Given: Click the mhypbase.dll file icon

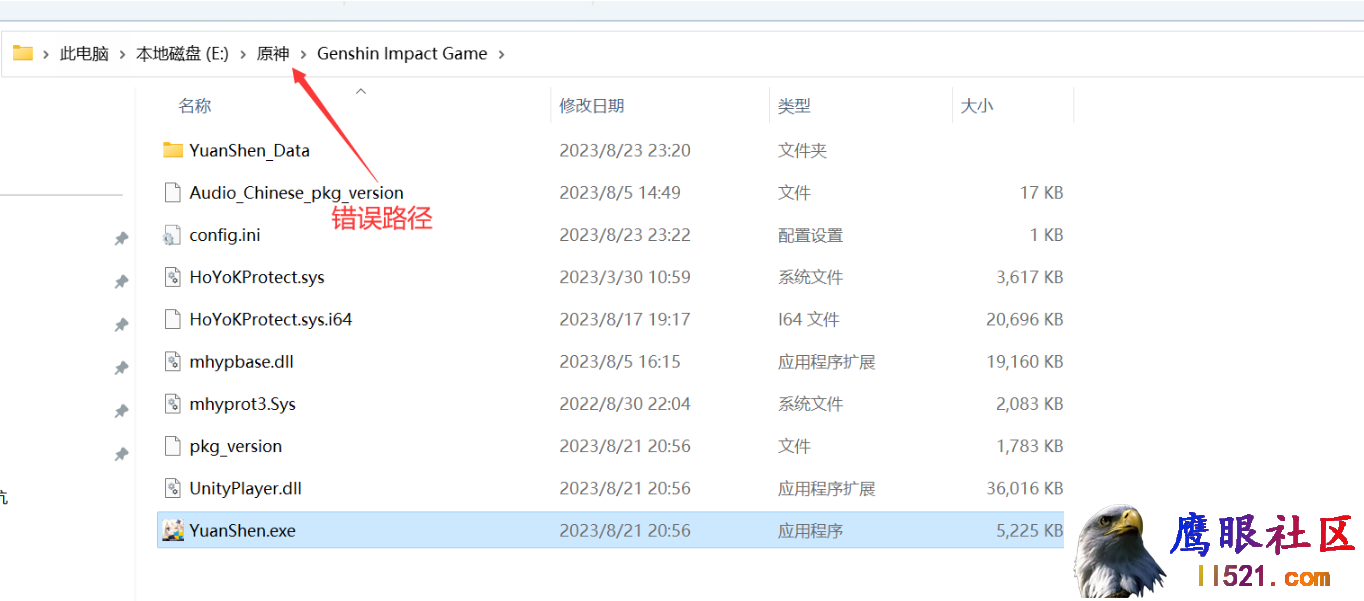Looking at the screenshot, I should point(173,361).
